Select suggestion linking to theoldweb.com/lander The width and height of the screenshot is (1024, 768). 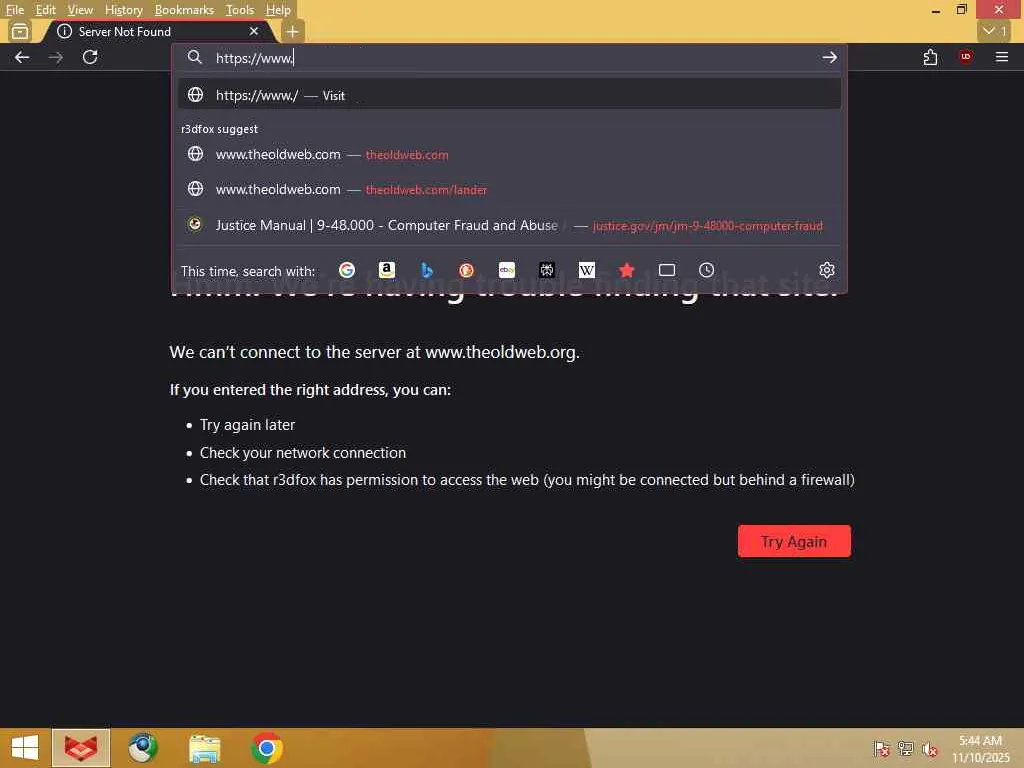click(x=509, y=189)
